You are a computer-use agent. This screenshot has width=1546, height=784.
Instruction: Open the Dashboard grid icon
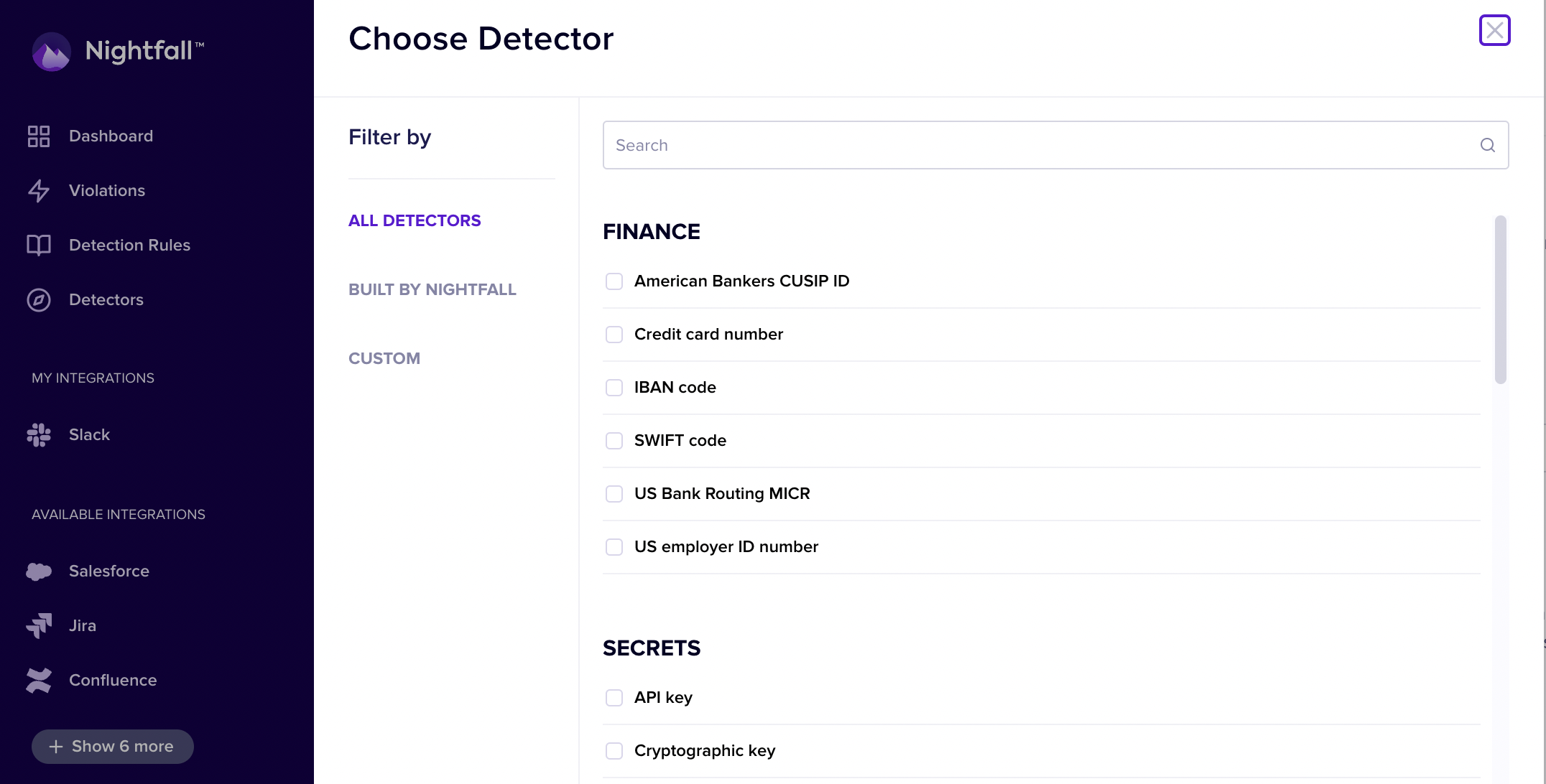[39, 136]
